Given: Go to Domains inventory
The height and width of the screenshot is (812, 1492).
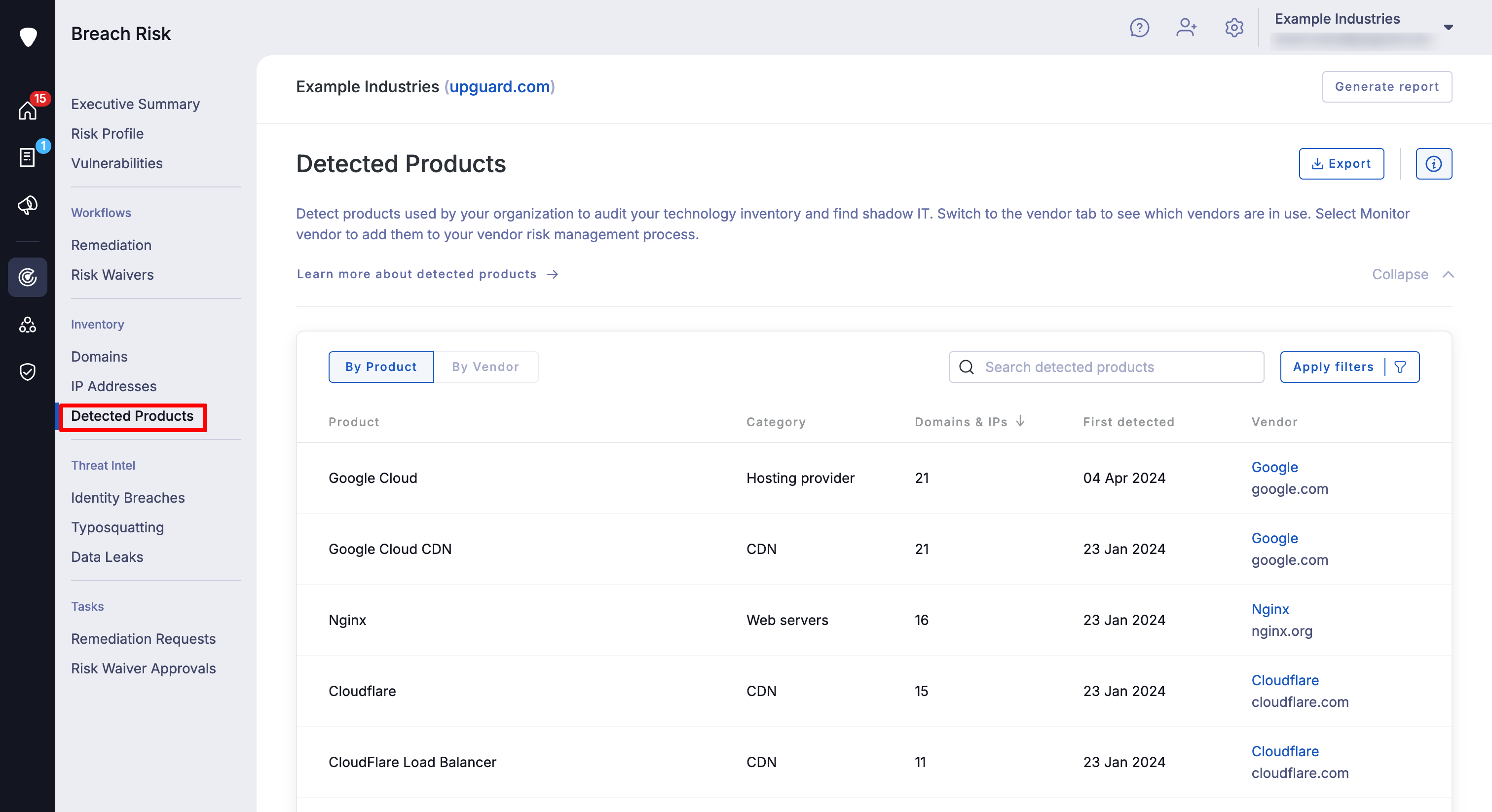Looking at the screenshot, I should (100, 357).
